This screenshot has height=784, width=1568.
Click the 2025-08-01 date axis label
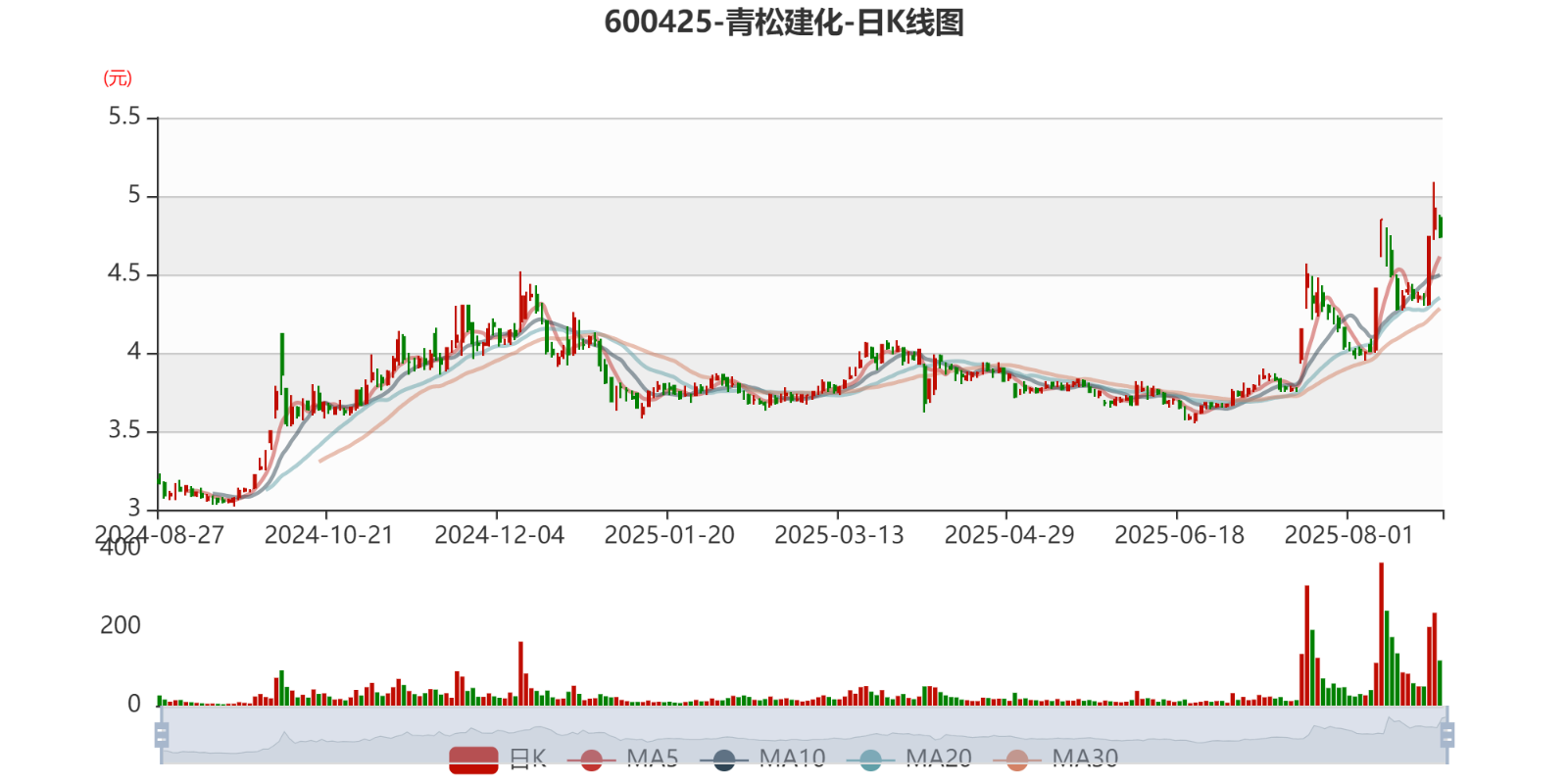click(1348, 535)
